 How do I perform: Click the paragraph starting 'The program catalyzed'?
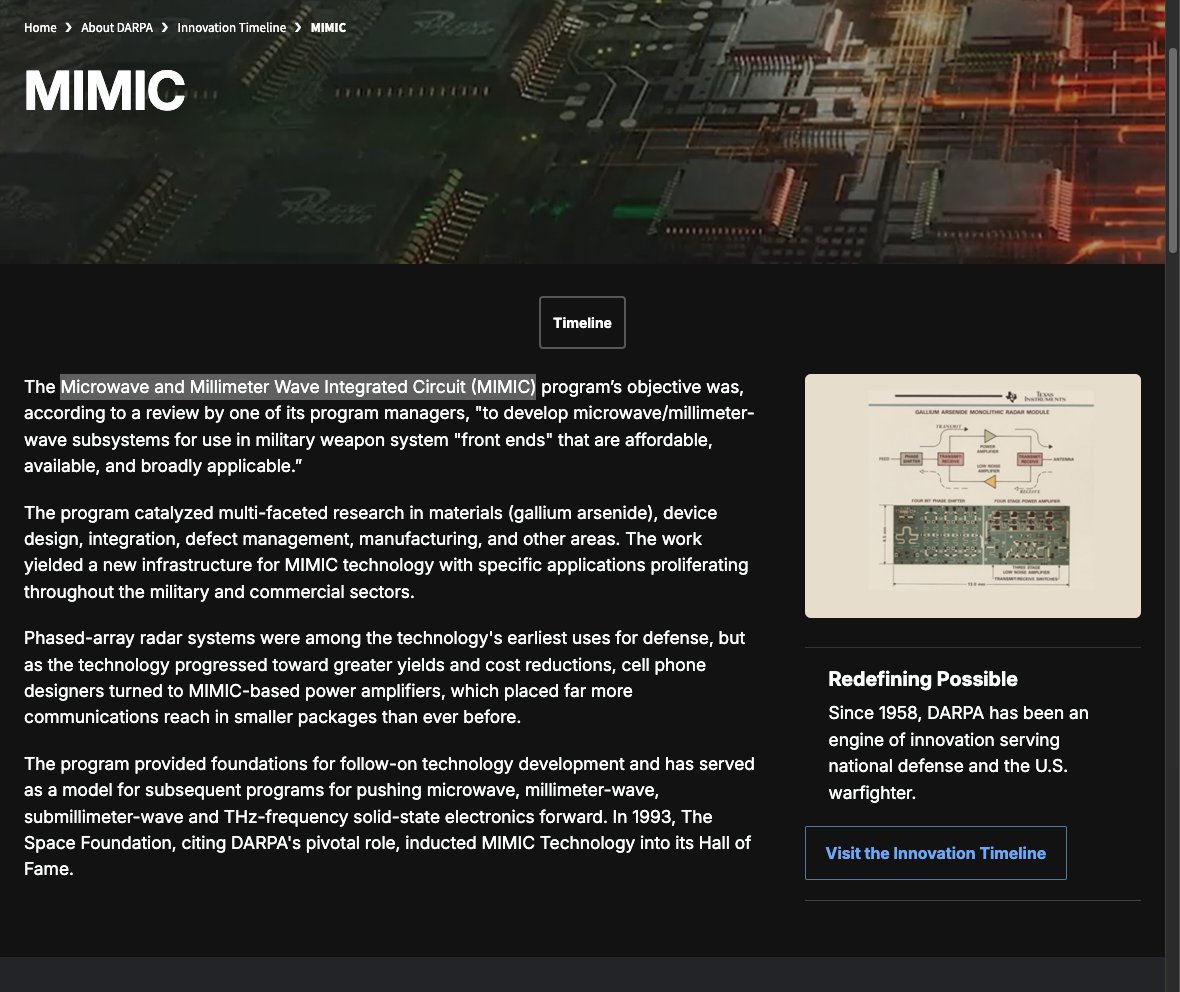(x=386, y=552)
